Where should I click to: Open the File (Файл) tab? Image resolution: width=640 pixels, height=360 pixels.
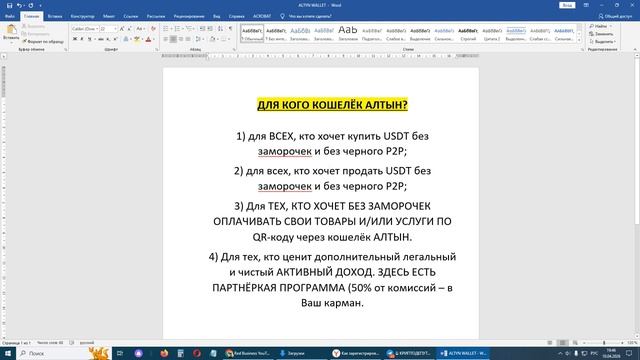click(x=10, y=16)
